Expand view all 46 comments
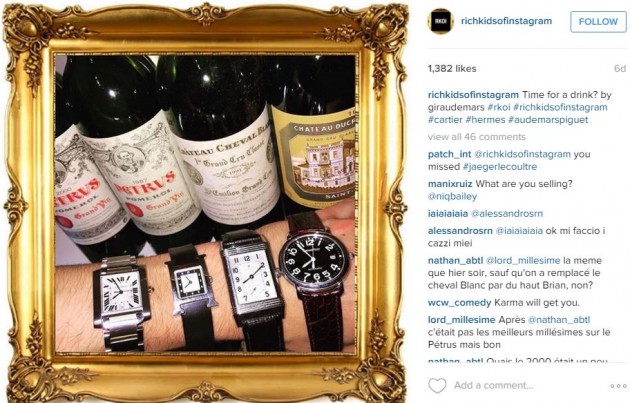The width and height of the screenshot is (630, 403). (477, 137)
